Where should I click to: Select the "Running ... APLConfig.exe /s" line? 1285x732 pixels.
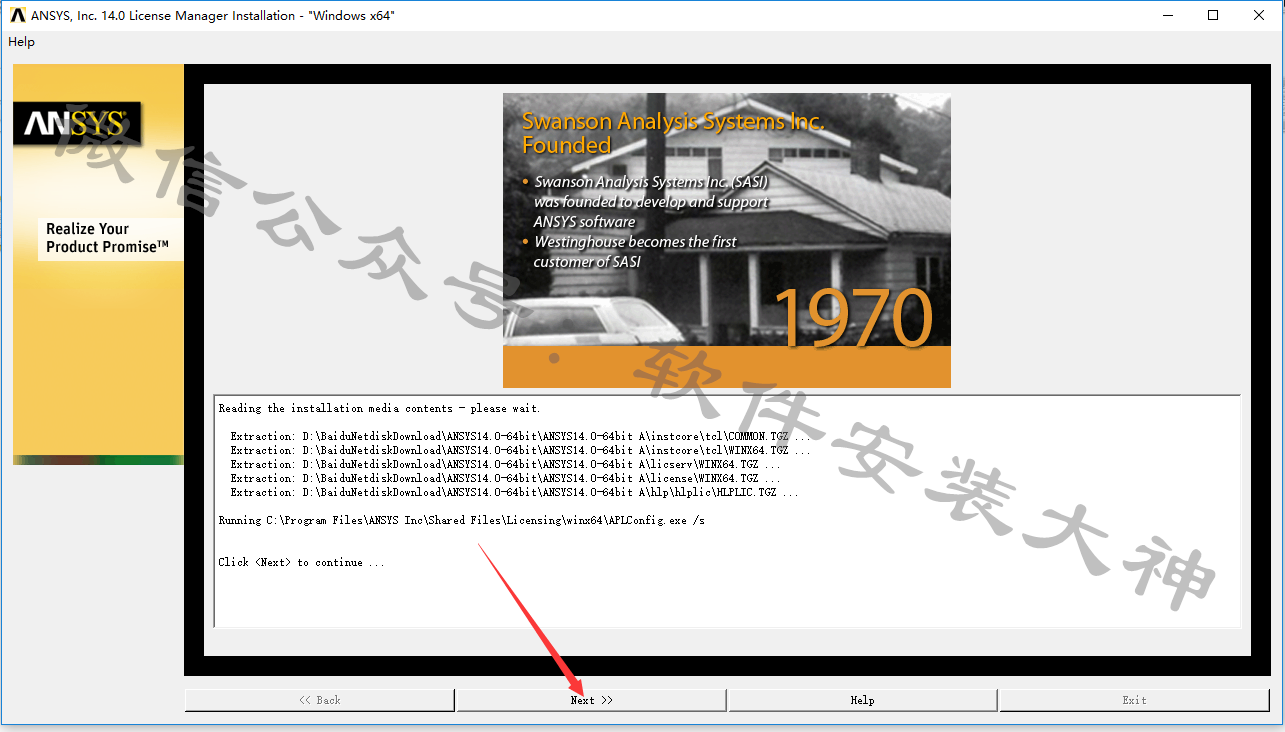461,520
